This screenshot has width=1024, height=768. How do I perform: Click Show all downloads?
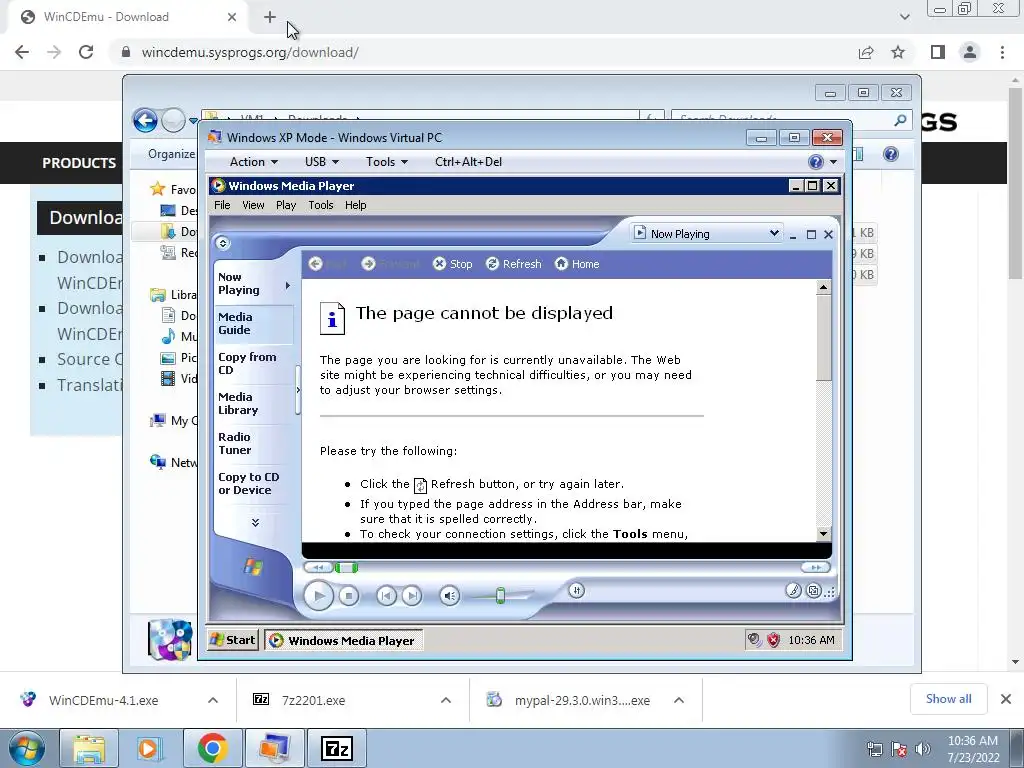click(948, 699)
